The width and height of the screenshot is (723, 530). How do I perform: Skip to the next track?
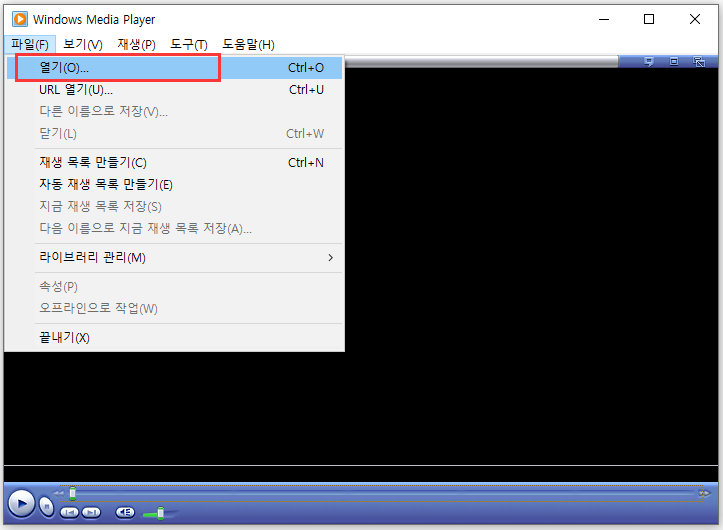[91, 512]
